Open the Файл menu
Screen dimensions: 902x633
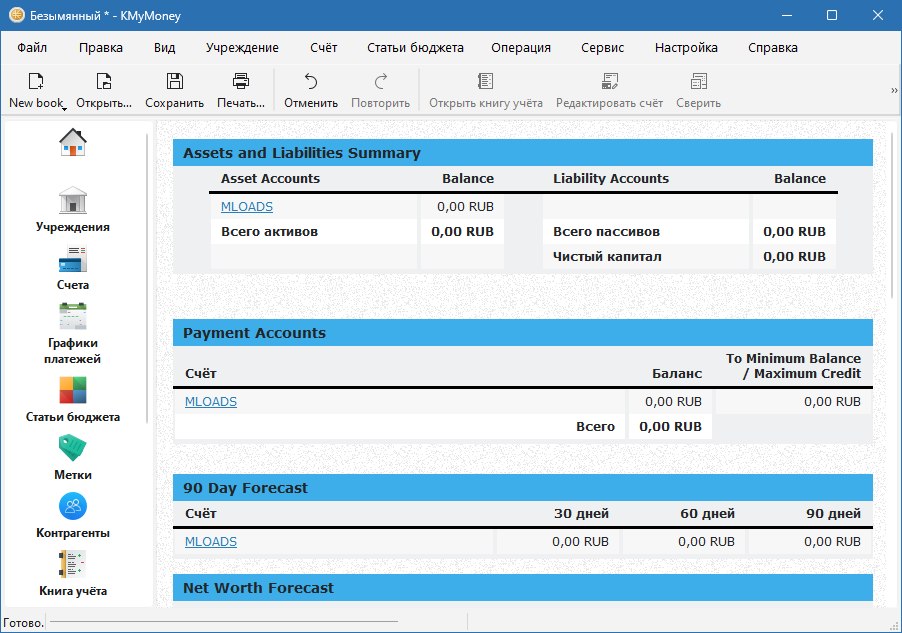[x=32, y=47]
